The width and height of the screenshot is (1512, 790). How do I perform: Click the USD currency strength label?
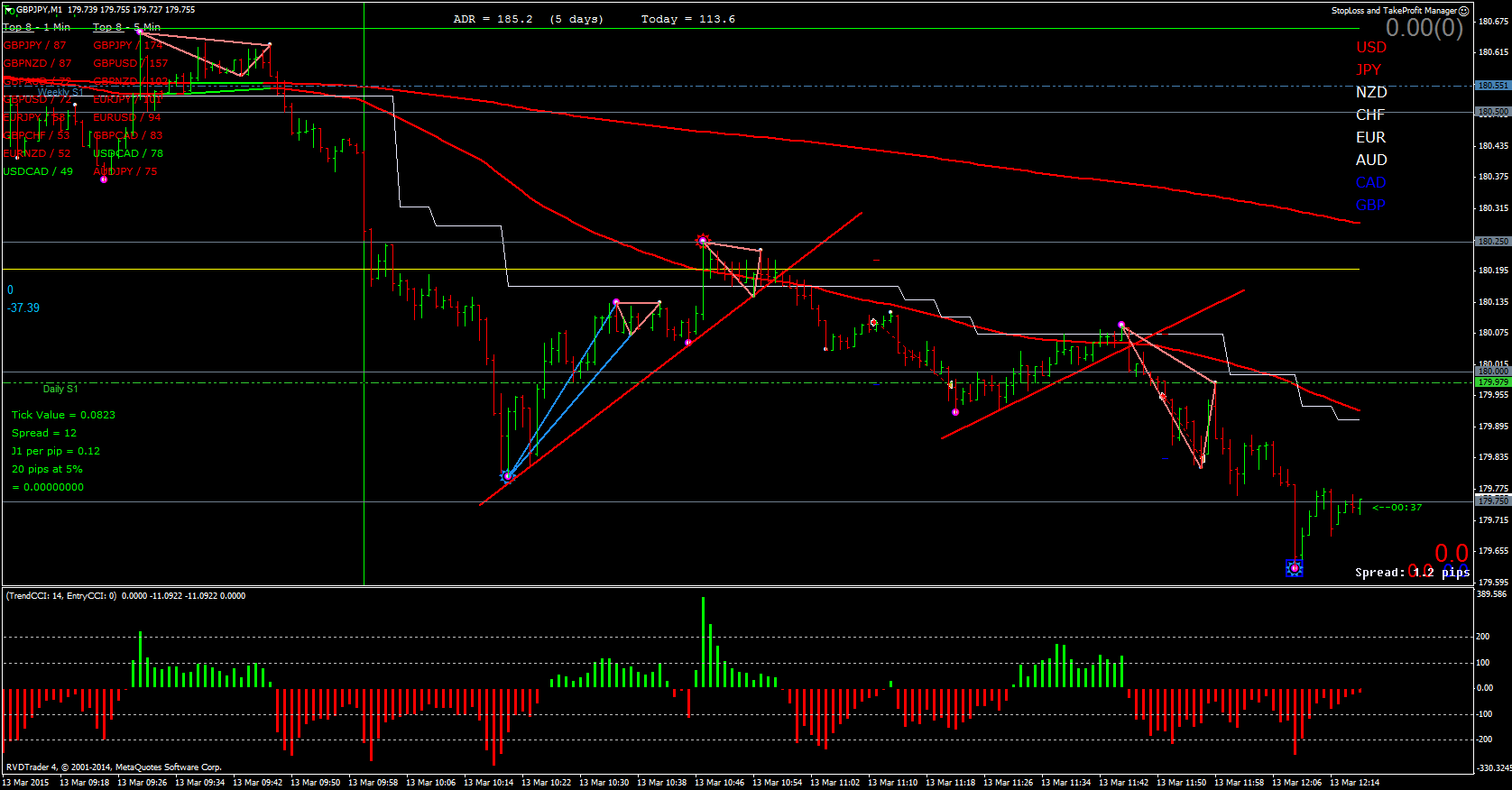pyautogui.click(x=1371, y=48)
